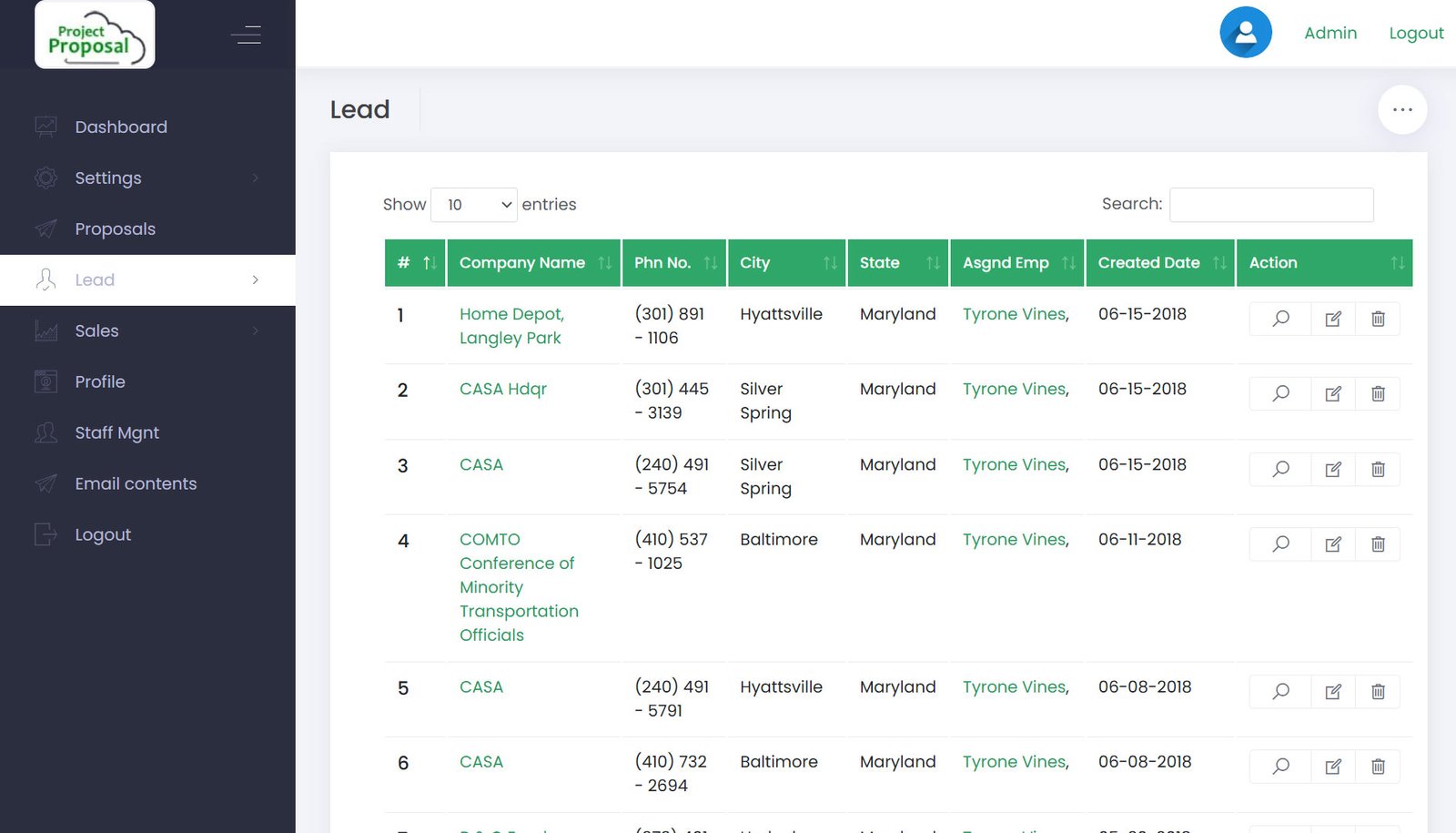Image resolution: width=1456 pixels, height=833 pixels.
Task: Expand the Settings sidebar submenu
Action: click(x=147, y=178)
